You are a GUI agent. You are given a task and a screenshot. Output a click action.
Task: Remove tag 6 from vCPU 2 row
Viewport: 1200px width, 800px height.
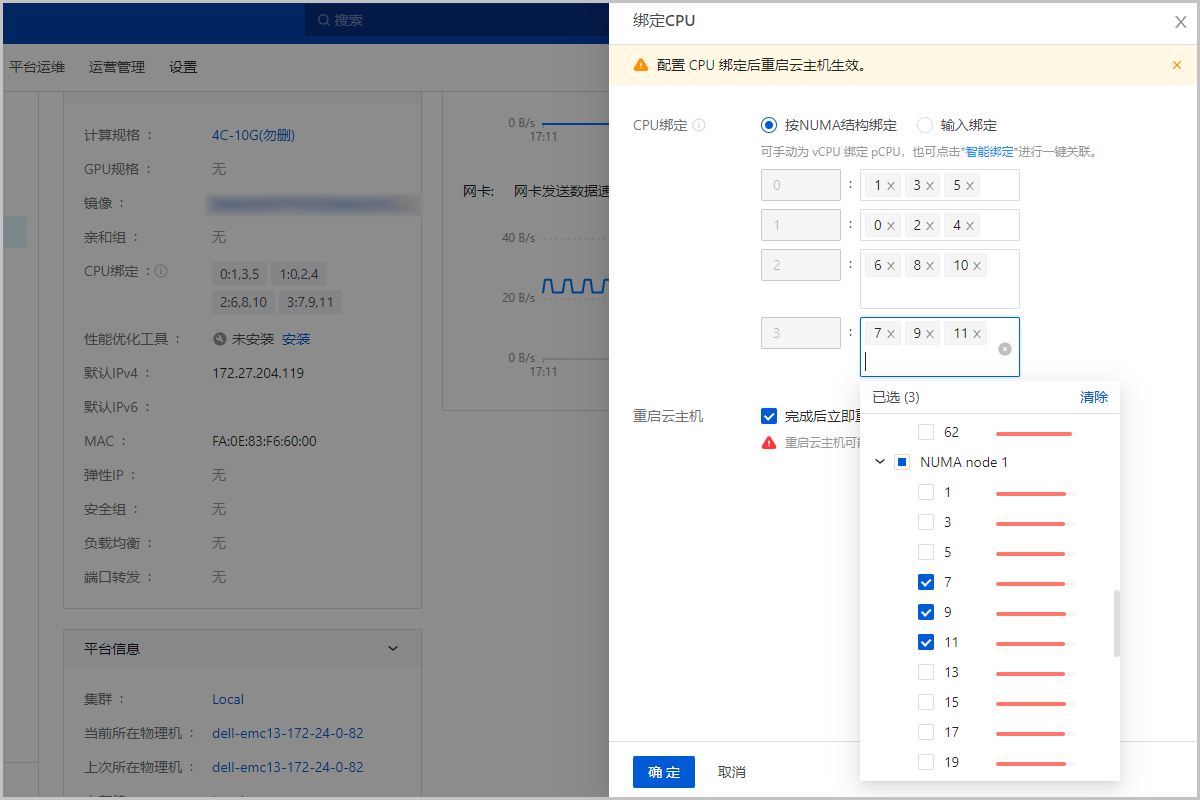pos(890,266)
